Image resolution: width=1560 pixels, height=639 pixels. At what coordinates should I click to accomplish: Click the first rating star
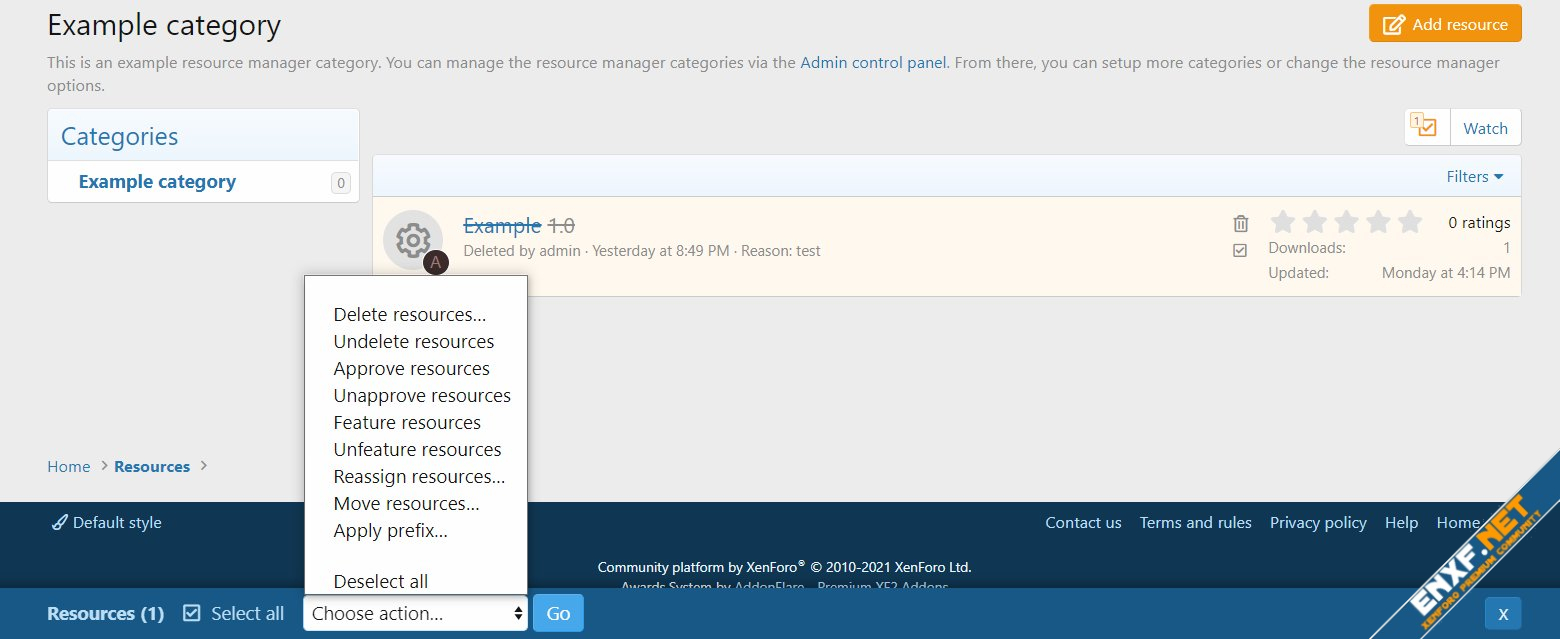click(1283, 222)
